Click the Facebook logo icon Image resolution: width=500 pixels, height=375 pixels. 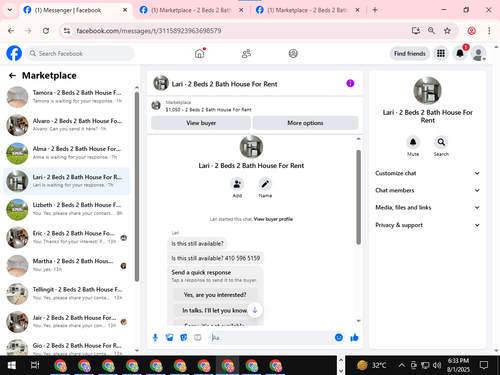[14, 53]
